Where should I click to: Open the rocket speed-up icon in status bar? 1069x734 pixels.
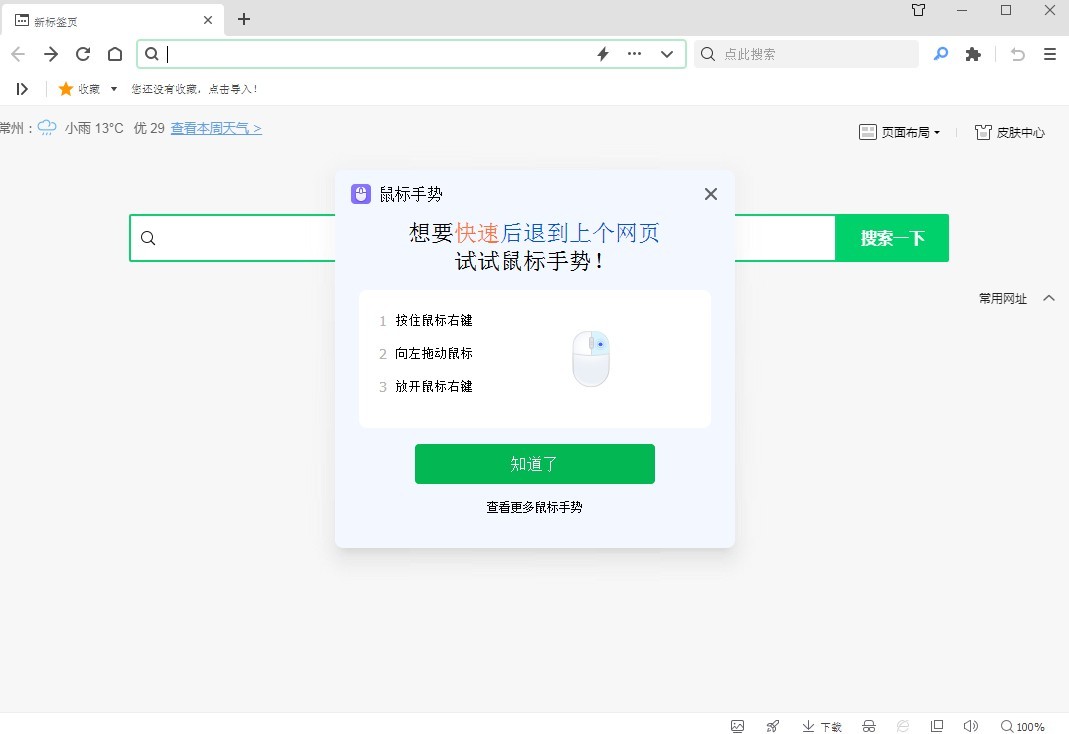[x=772, y=726]
